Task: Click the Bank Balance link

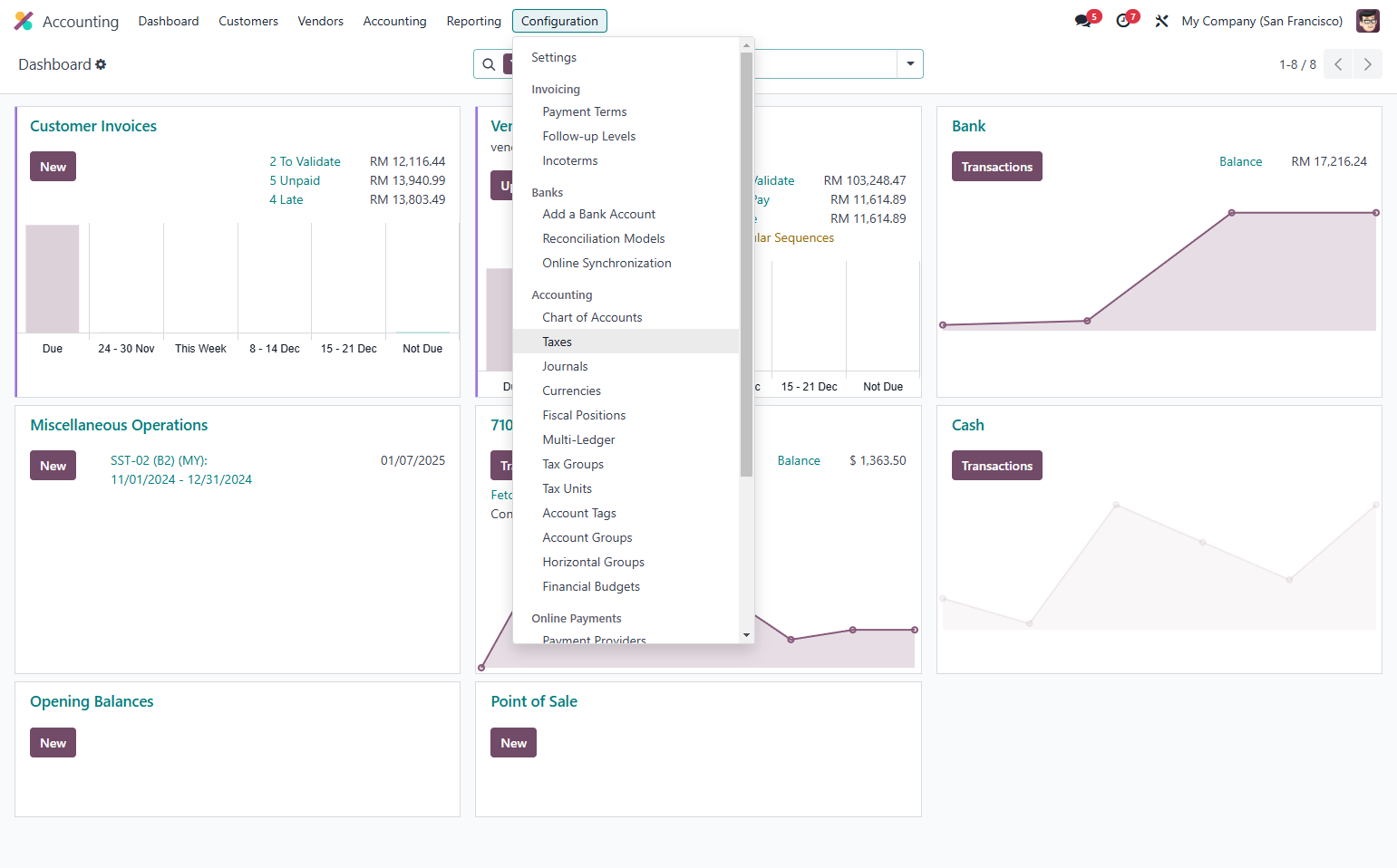Action: click(1240, 161)
